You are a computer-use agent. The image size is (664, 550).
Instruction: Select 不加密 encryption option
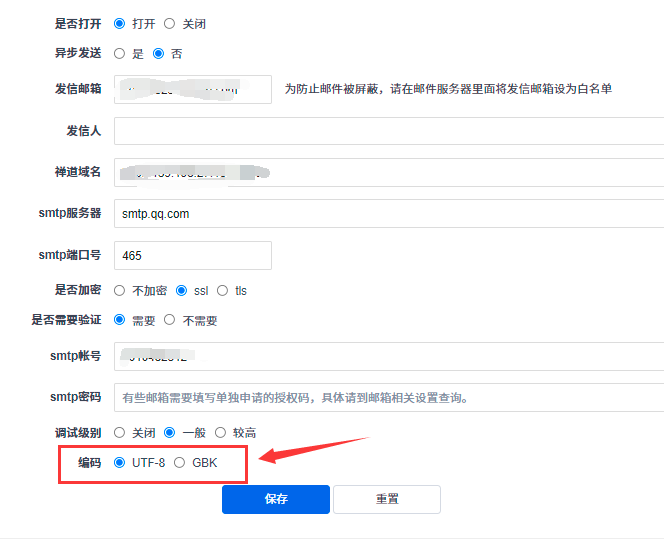coord(119,291)
